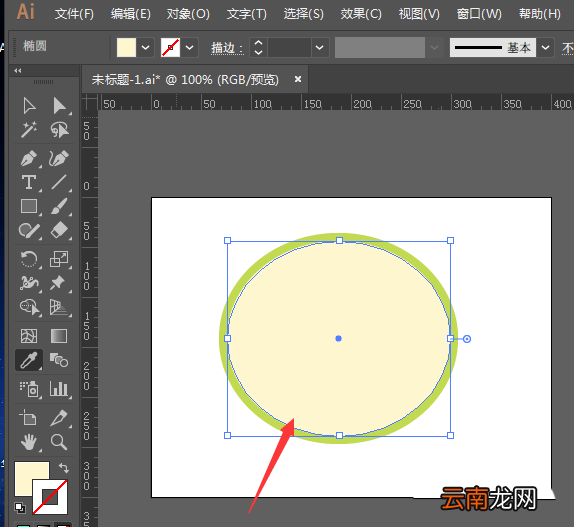Adjust the stroke weight stepper arrows
This screenshot has width=574, height=527.
point(258,48)
